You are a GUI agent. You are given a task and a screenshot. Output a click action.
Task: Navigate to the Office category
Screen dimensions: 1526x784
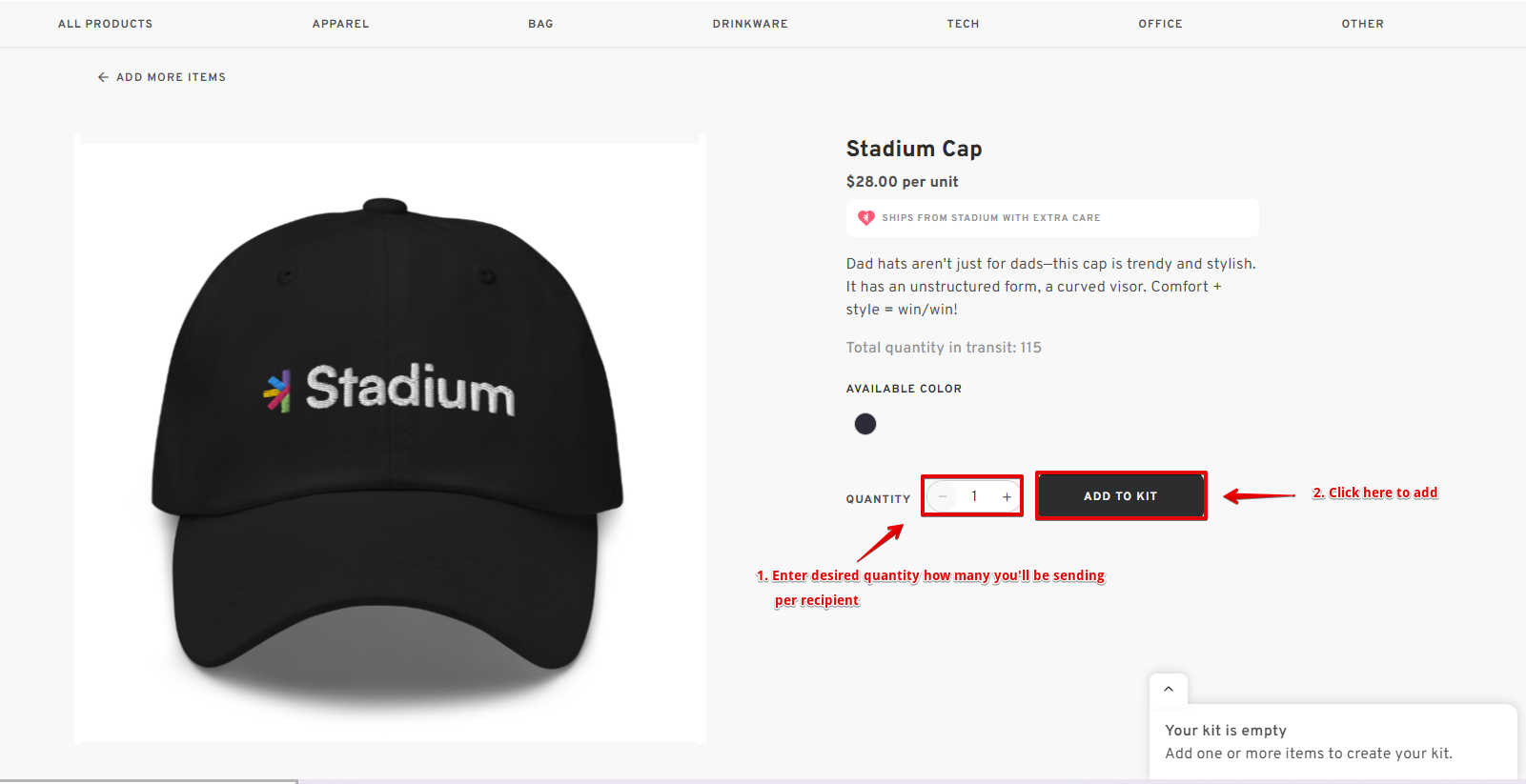(x=1160, y=24)
